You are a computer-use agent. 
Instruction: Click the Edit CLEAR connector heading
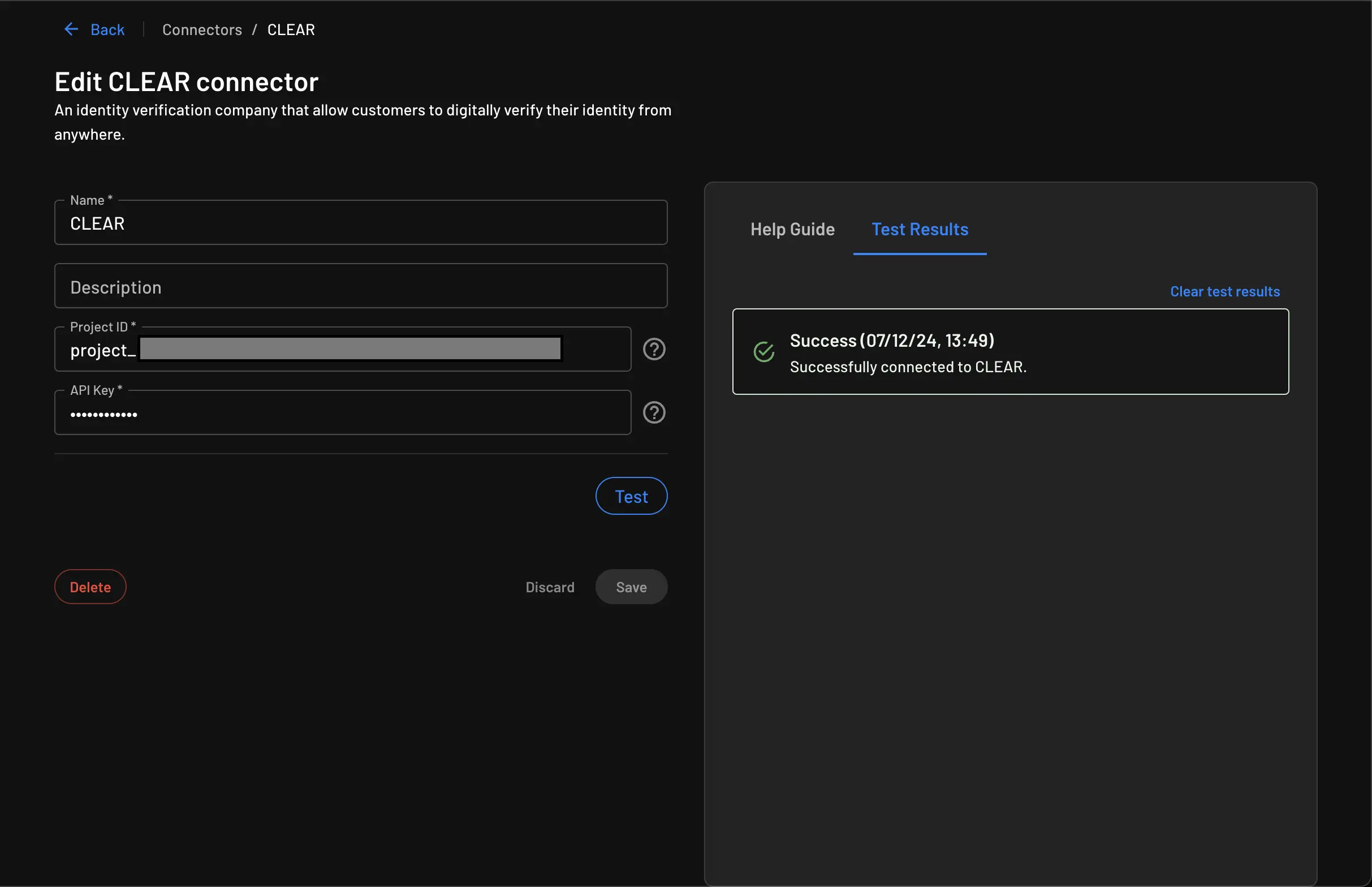pos(186,82)
